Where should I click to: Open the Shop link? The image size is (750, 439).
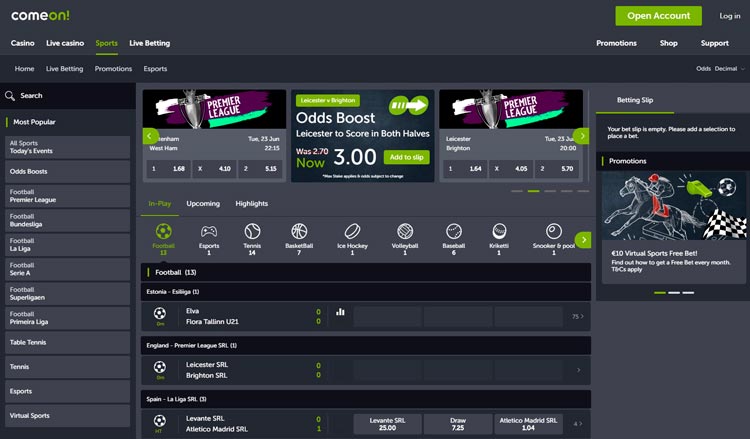(668, 43)
